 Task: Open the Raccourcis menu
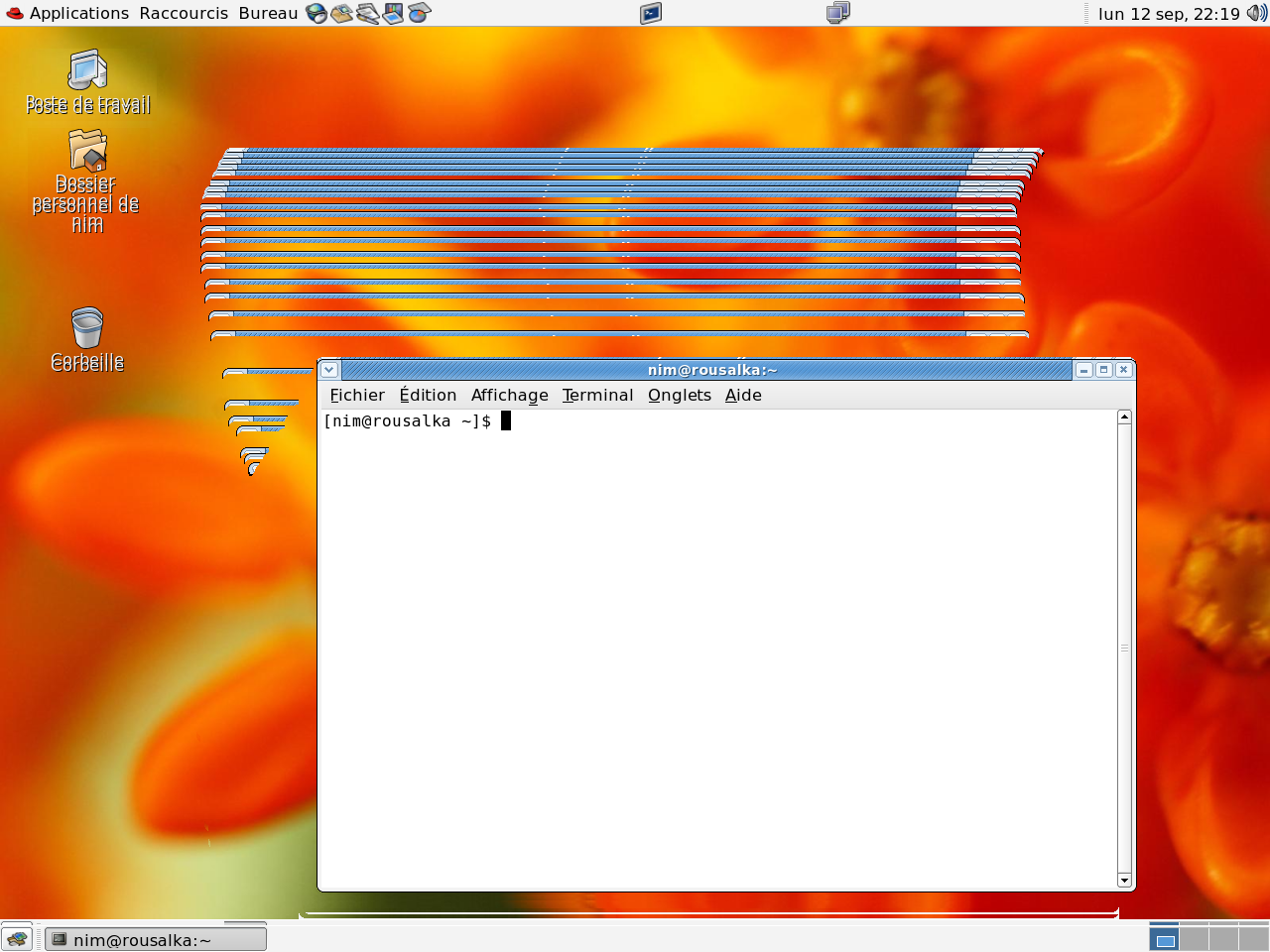184,13
